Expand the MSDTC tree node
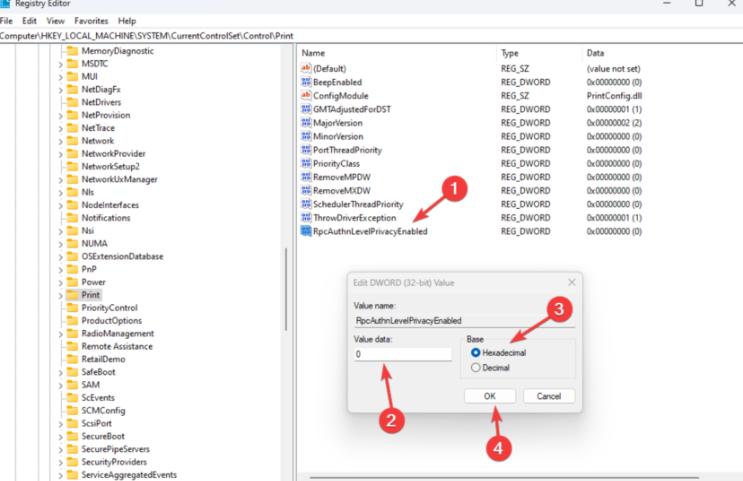This screenshot has height=481, width=743. click(x=60, y=64)
